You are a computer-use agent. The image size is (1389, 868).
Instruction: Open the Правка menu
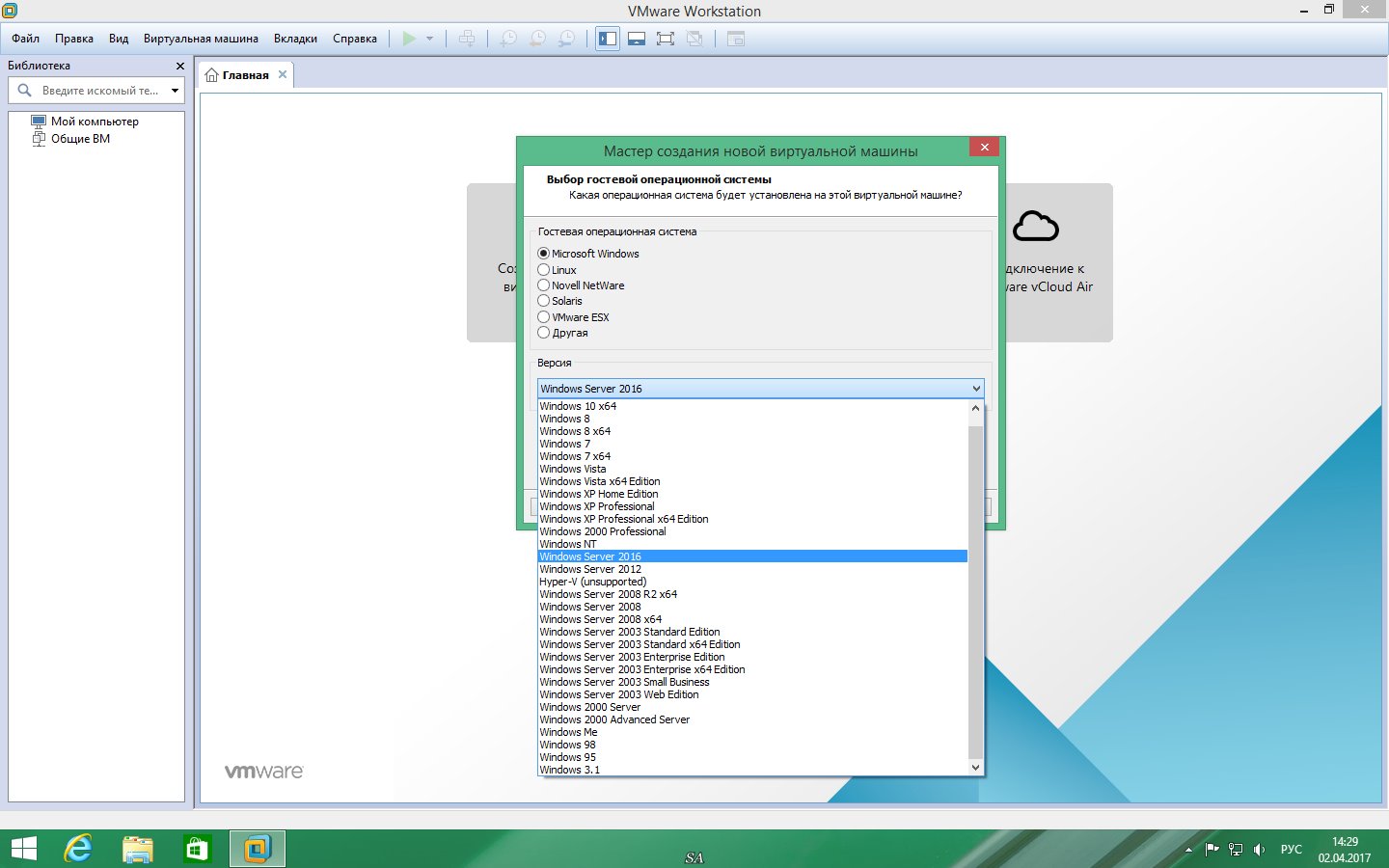click(74, 39)
